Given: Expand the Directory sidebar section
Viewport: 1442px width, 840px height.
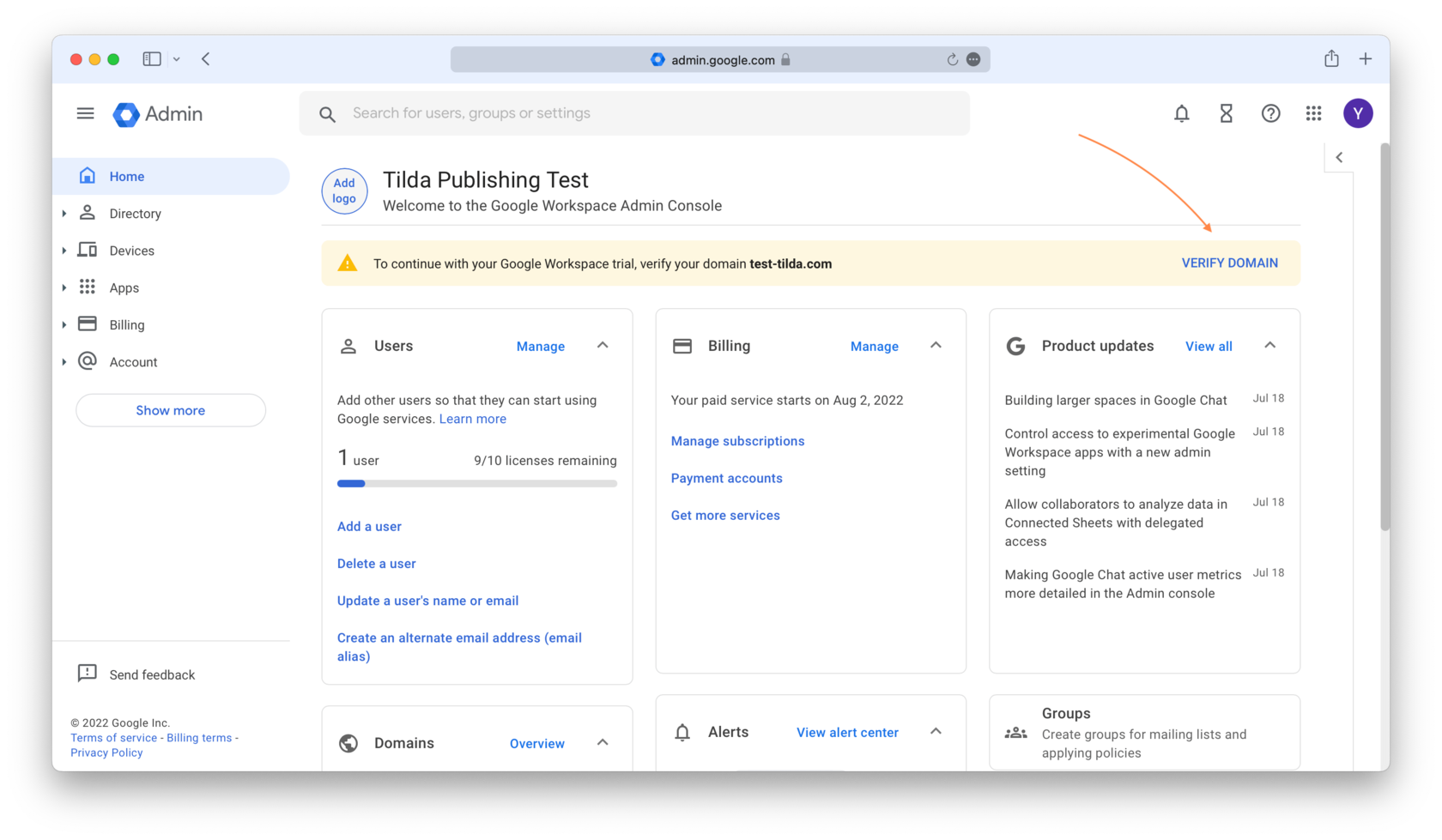Looking at the screenshot, I should 64,213.
